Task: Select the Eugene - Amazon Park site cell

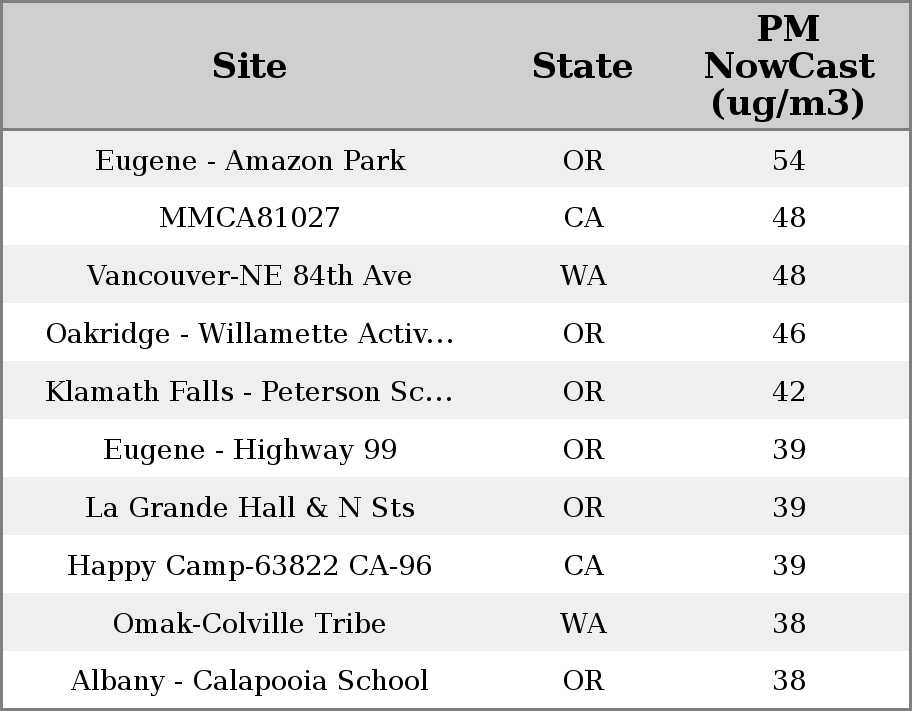Action: coord(250,161)
